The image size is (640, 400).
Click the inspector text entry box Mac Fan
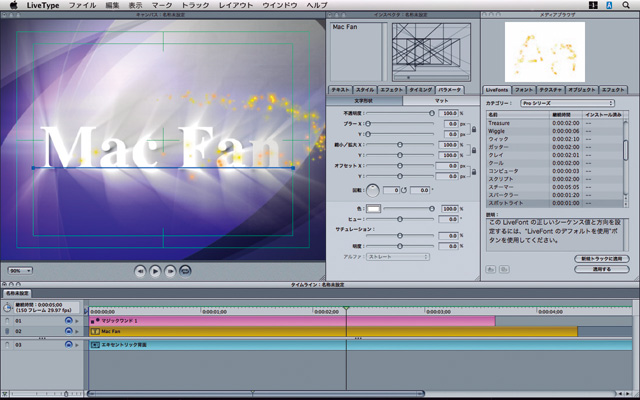pos(356,52)
